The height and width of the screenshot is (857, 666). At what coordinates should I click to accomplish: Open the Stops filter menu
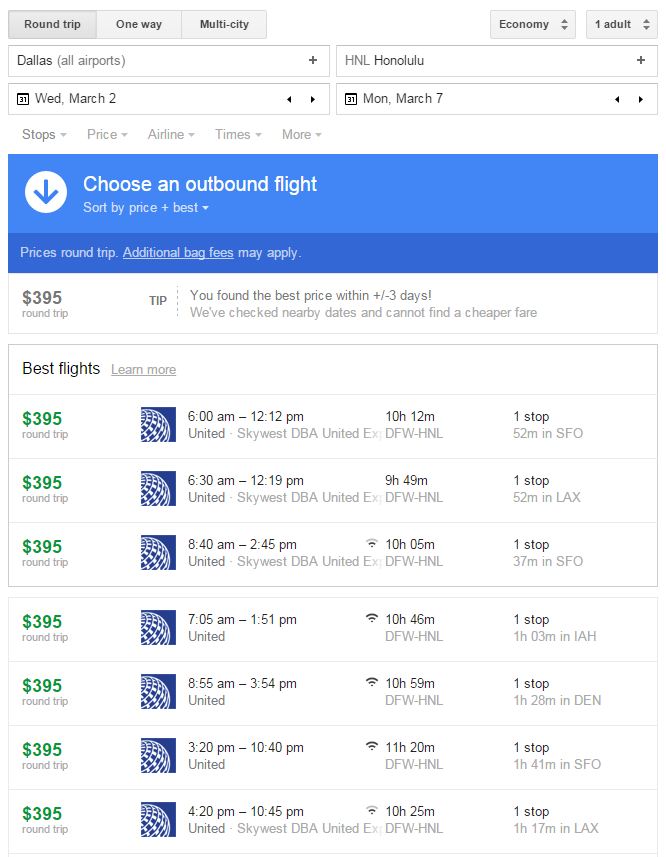click(x=44, y=134)
